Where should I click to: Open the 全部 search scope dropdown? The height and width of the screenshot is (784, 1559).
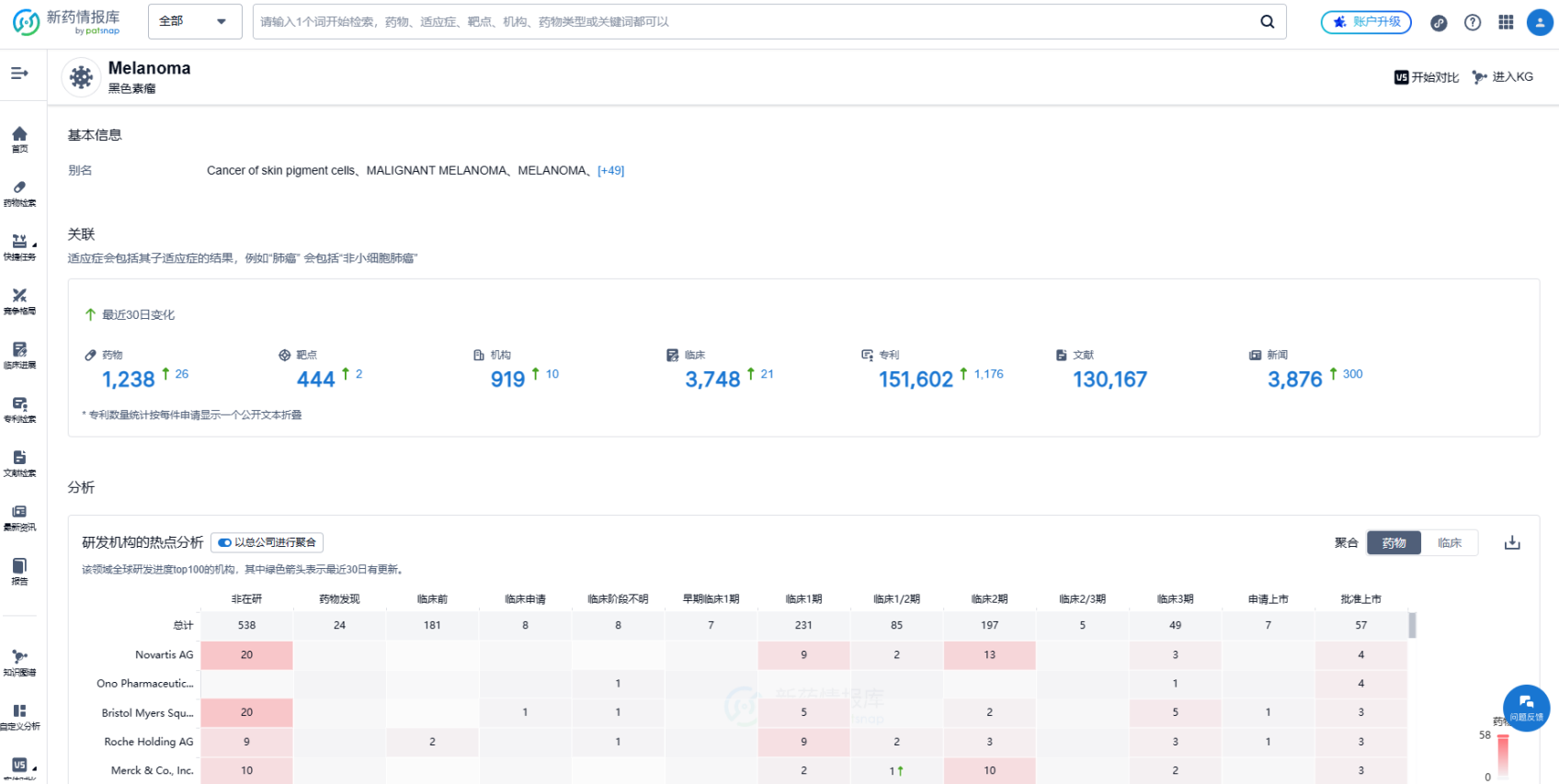pos(194,21)
